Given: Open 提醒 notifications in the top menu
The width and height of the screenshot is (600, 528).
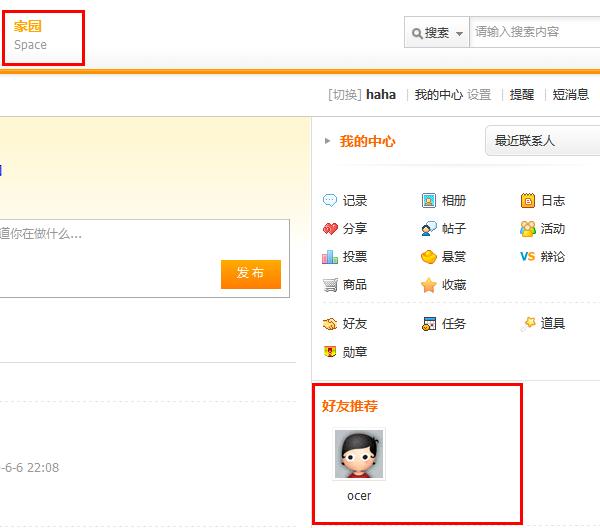Looking at the screenshot, I should pos(522,95).
